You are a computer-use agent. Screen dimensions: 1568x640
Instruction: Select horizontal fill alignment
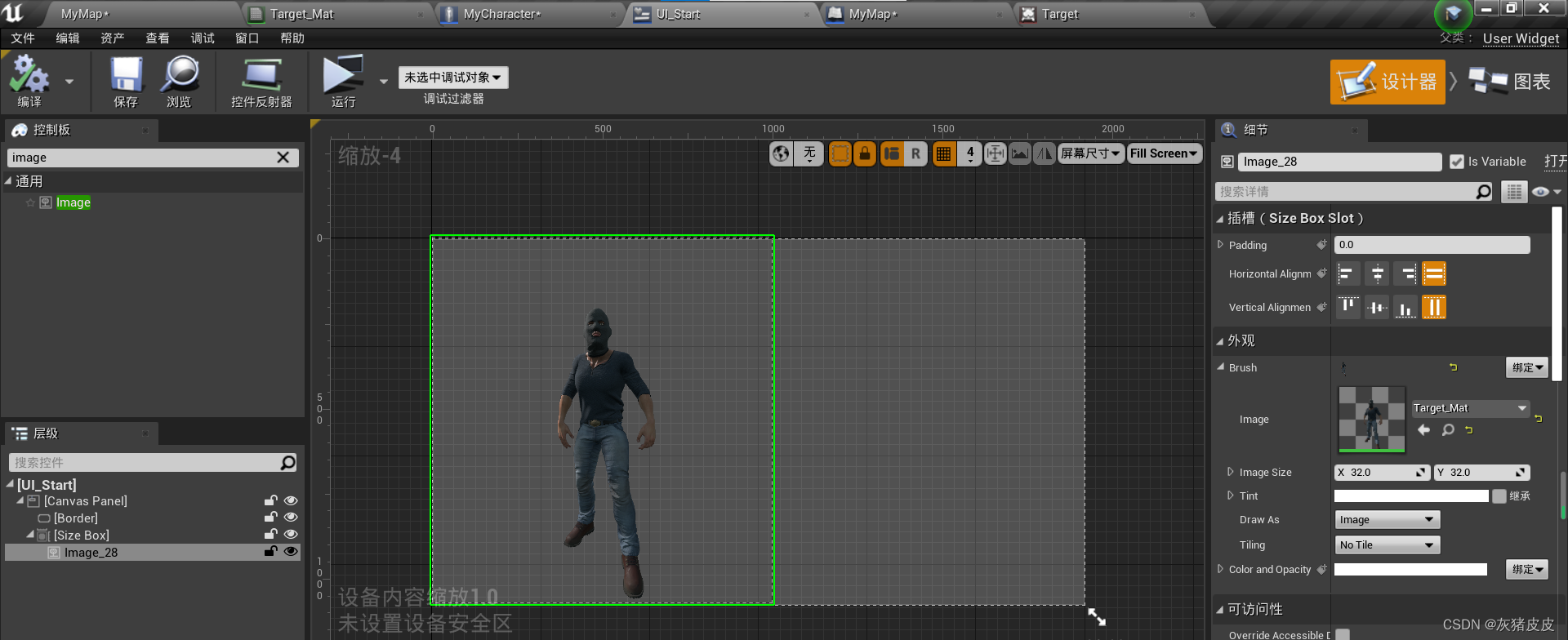[1434, 274]
